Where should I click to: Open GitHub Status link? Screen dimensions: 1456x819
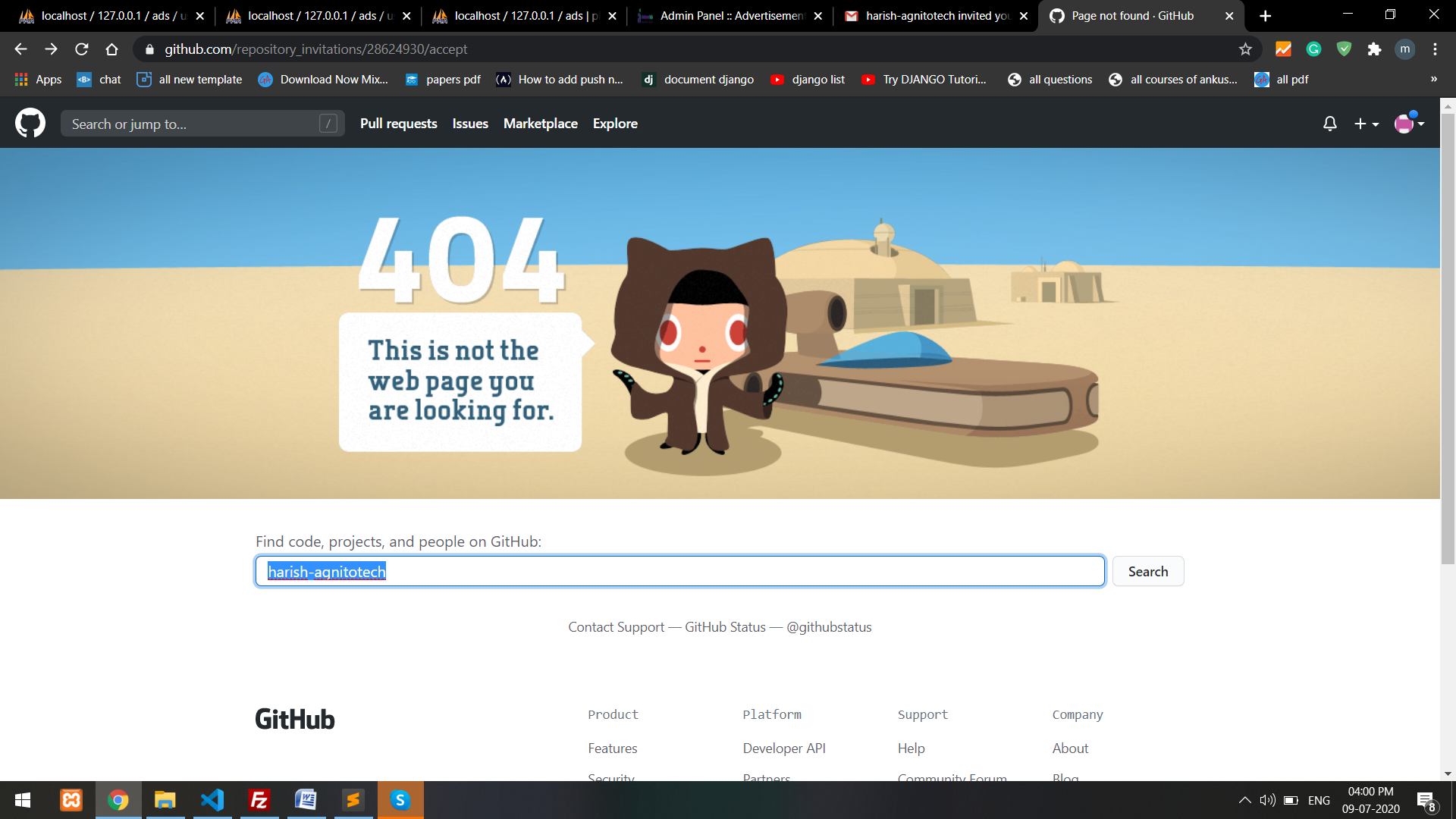pos(725,627)
